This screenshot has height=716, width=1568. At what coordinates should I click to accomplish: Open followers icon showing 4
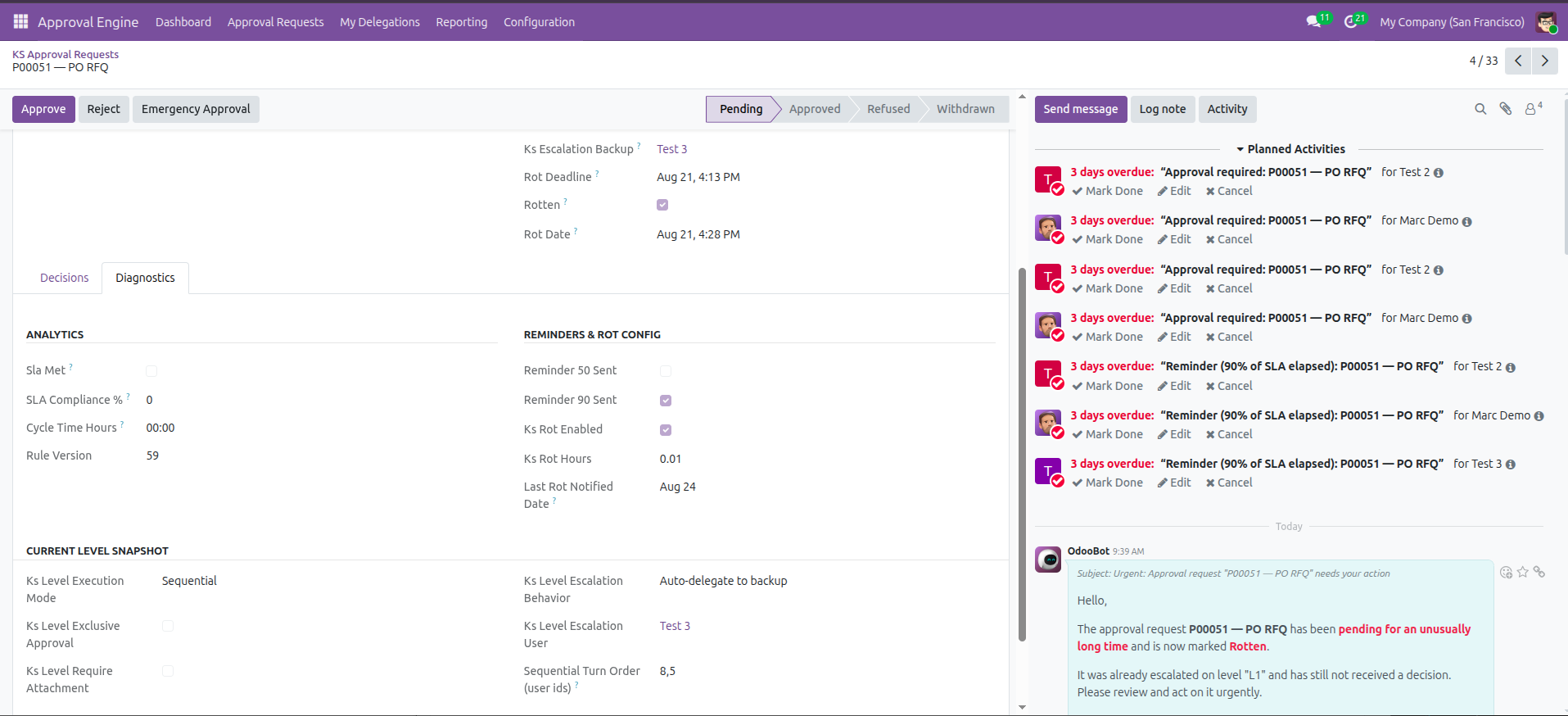1533,108
